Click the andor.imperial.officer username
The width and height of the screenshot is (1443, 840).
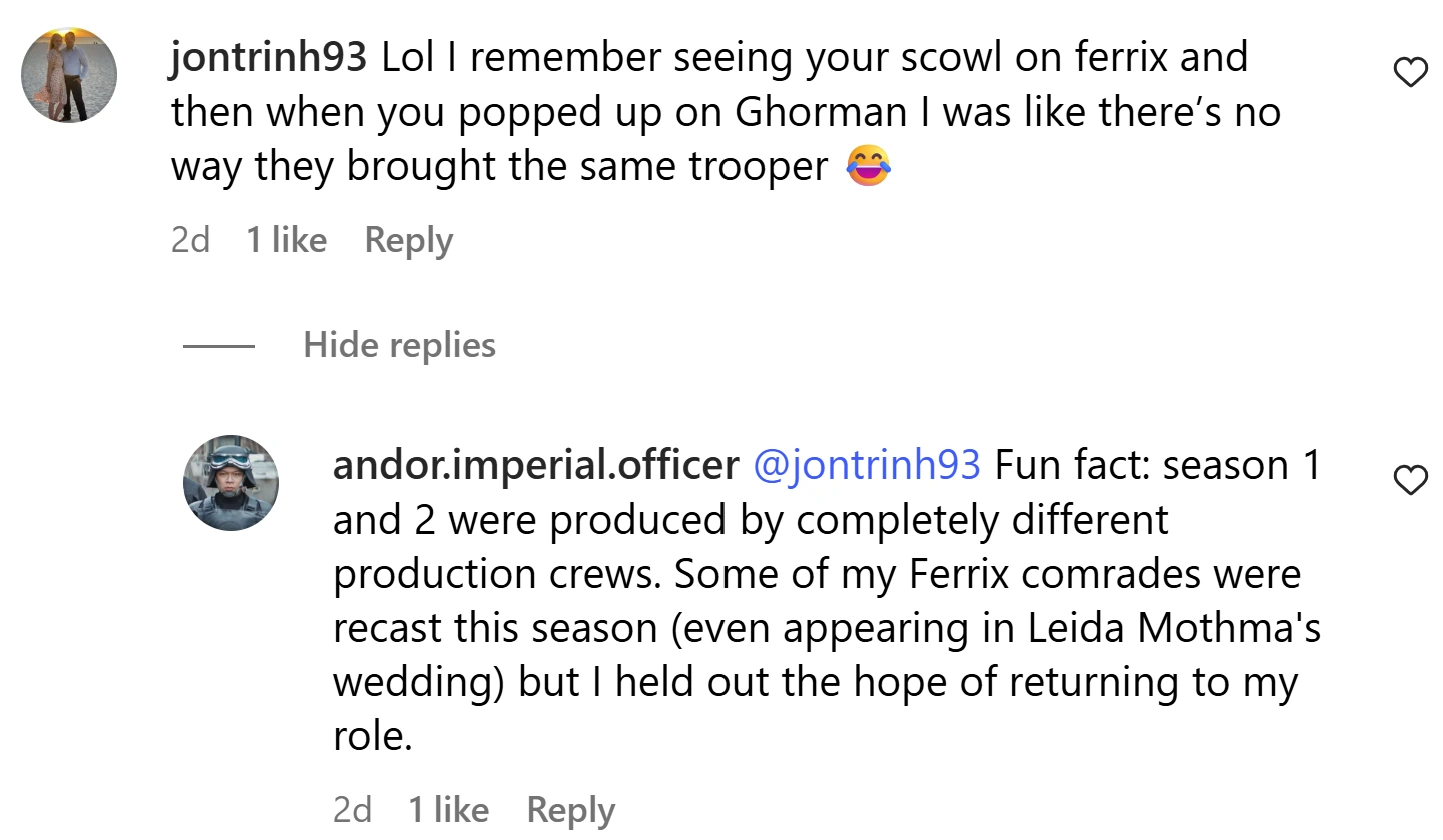[536, 465]
